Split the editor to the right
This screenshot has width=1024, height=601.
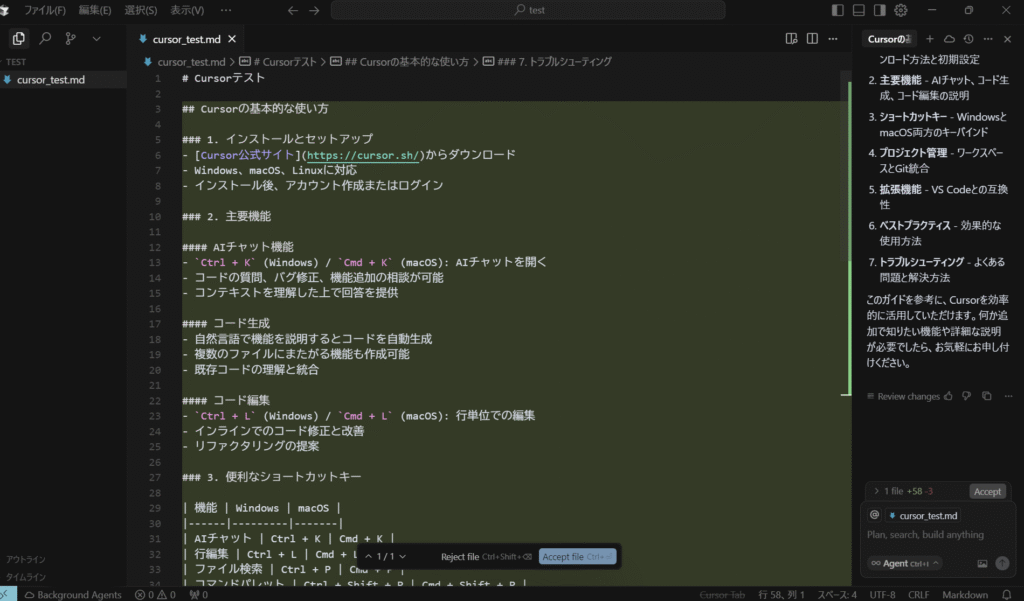coord(812,39)
